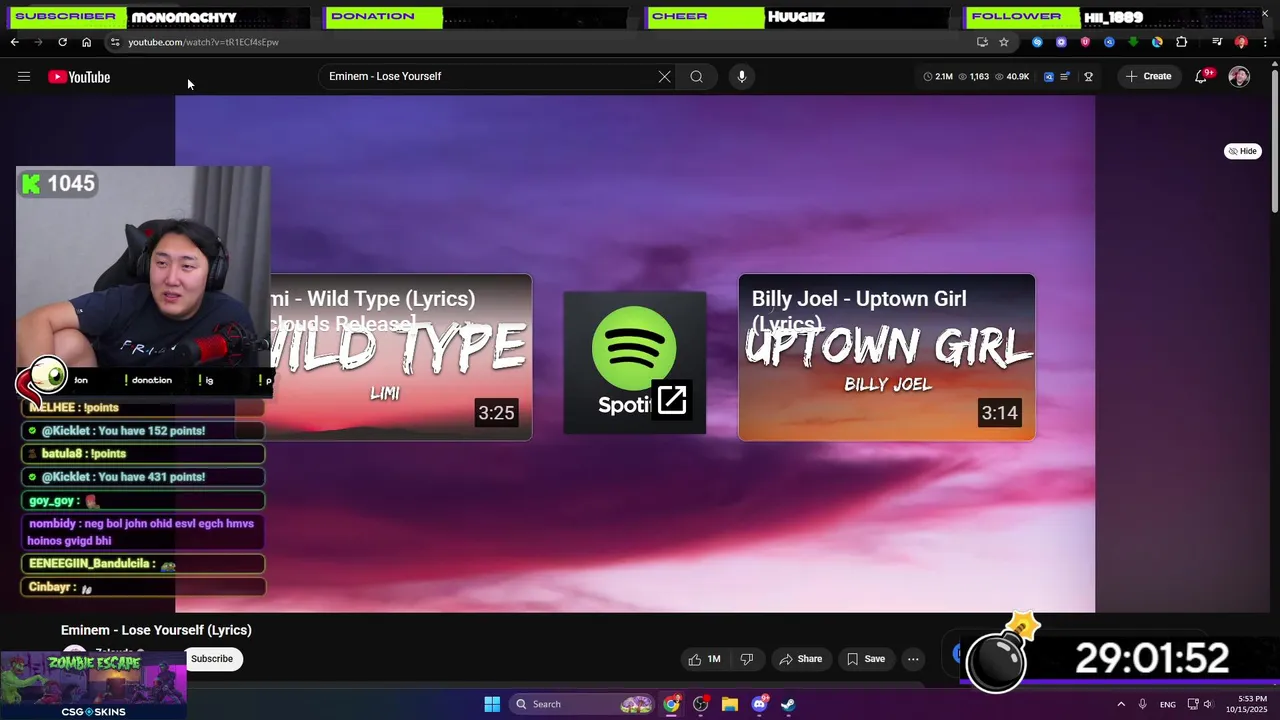Click the Create button

tap(1148, 76)
